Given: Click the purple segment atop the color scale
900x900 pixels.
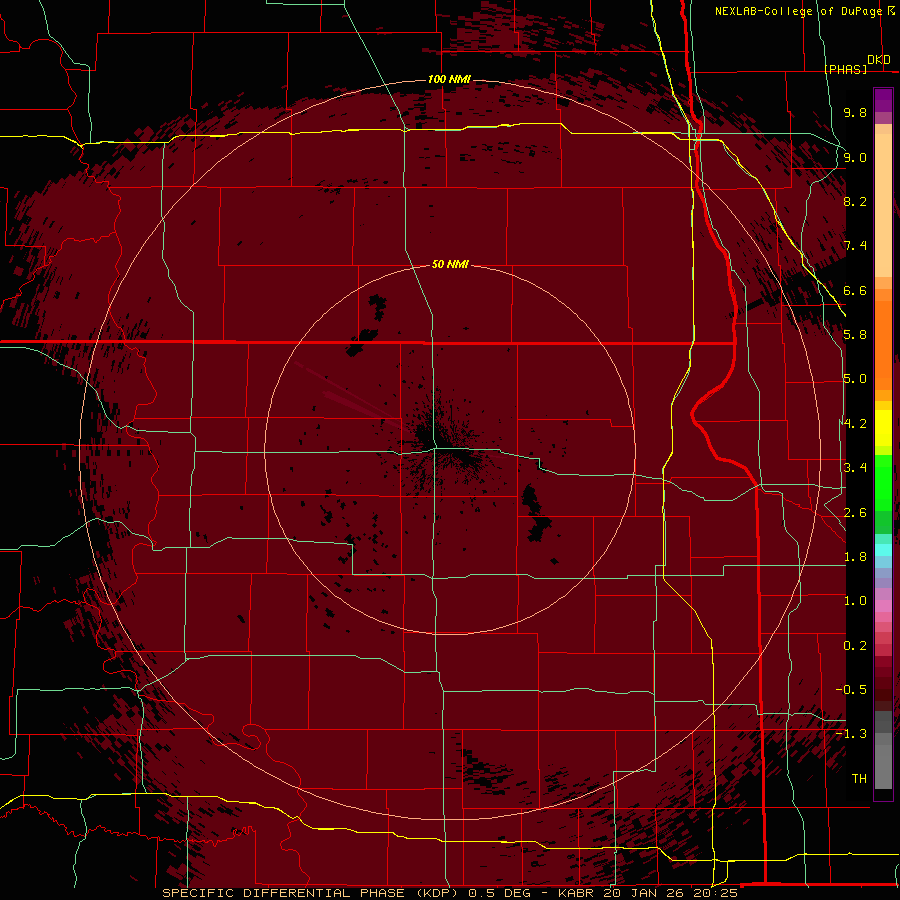Looking at the screenshot, I should tap(883, 100).
